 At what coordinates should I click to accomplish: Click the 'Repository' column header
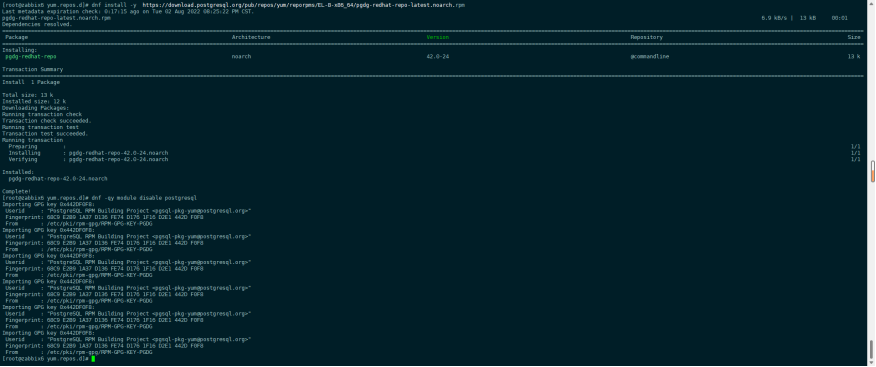(646, 37)
